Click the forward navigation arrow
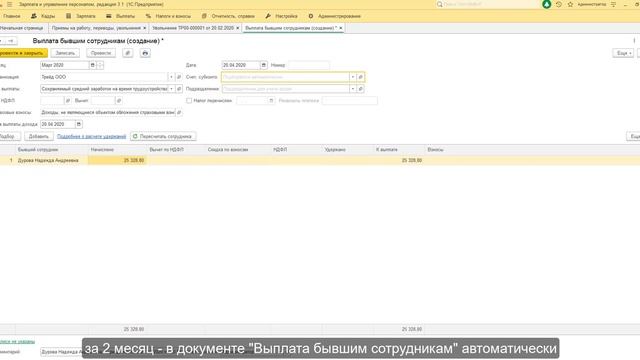Image resolution: width=640 pixels, height=360 pixels. tap(11, 41)
